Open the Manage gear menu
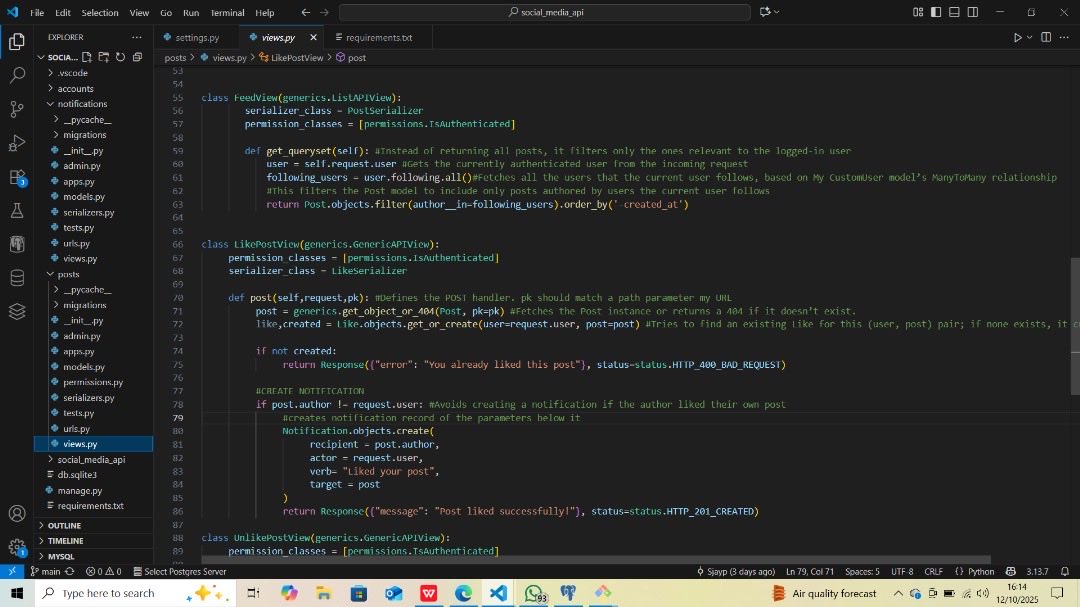The image size is (1080, 607). point(17,547)
